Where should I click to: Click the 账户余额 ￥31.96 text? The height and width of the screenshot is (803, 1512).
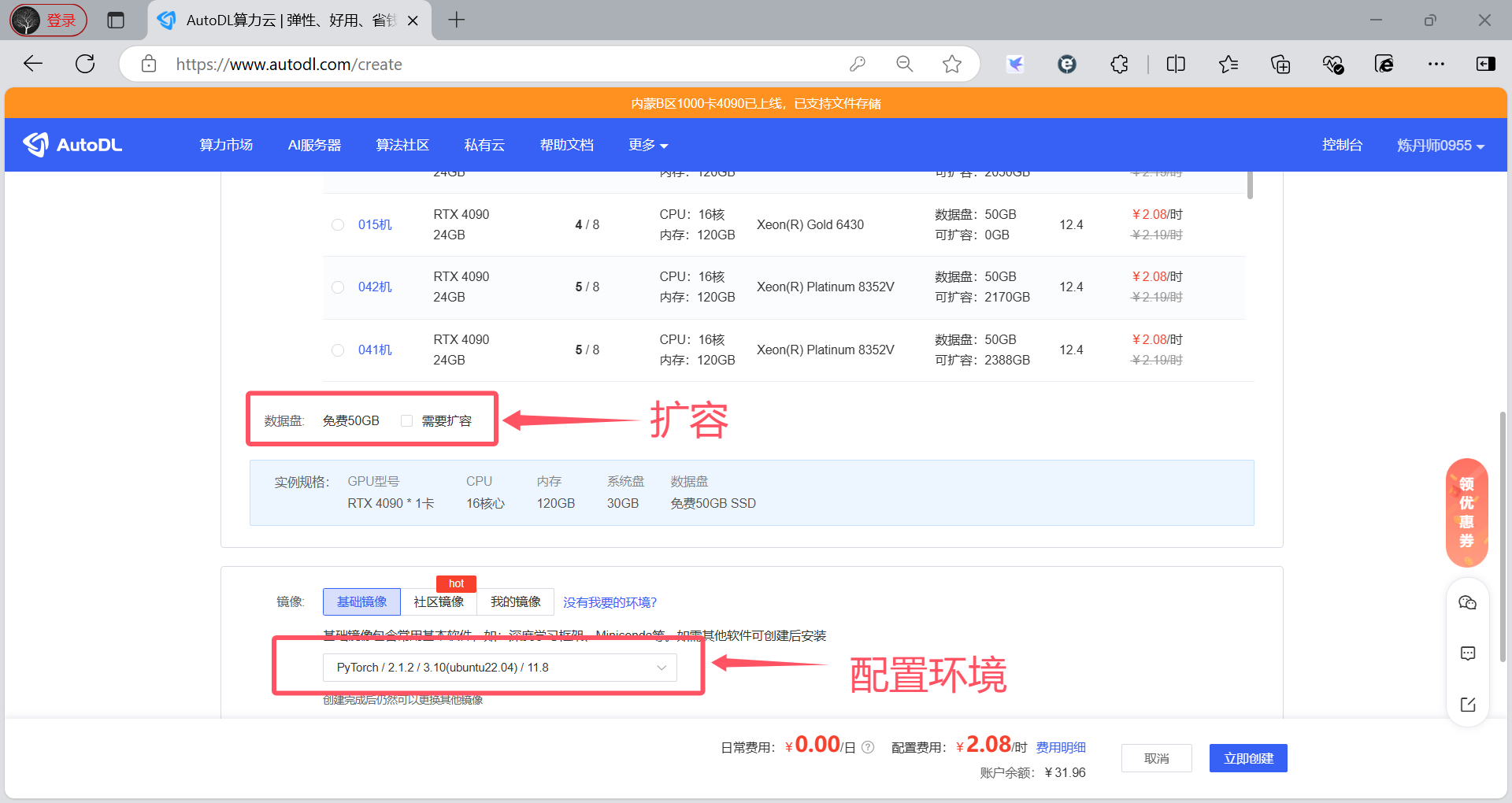tap(1032, 773)
